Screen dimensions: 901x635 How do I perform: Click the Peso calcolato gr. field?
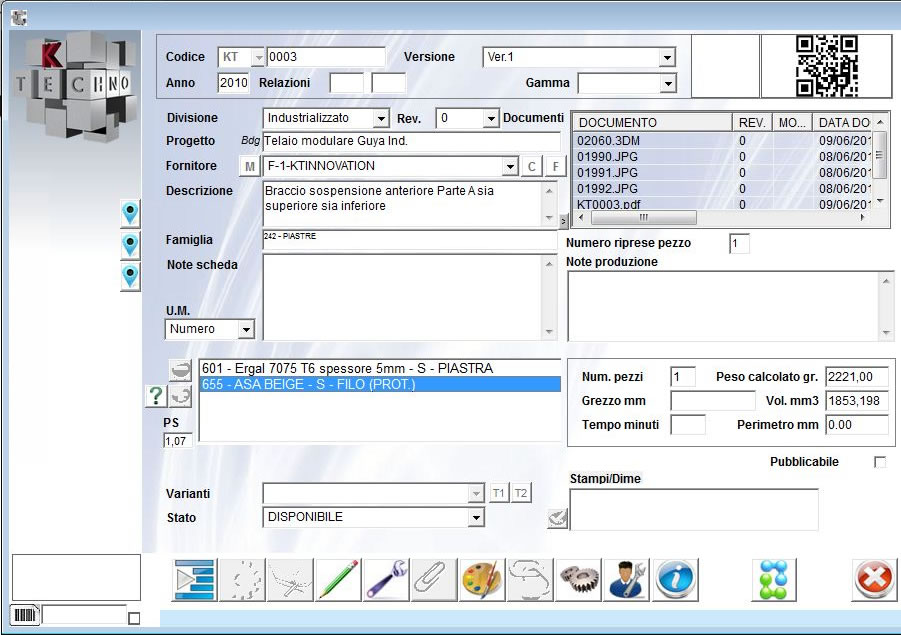coord(857,377)
